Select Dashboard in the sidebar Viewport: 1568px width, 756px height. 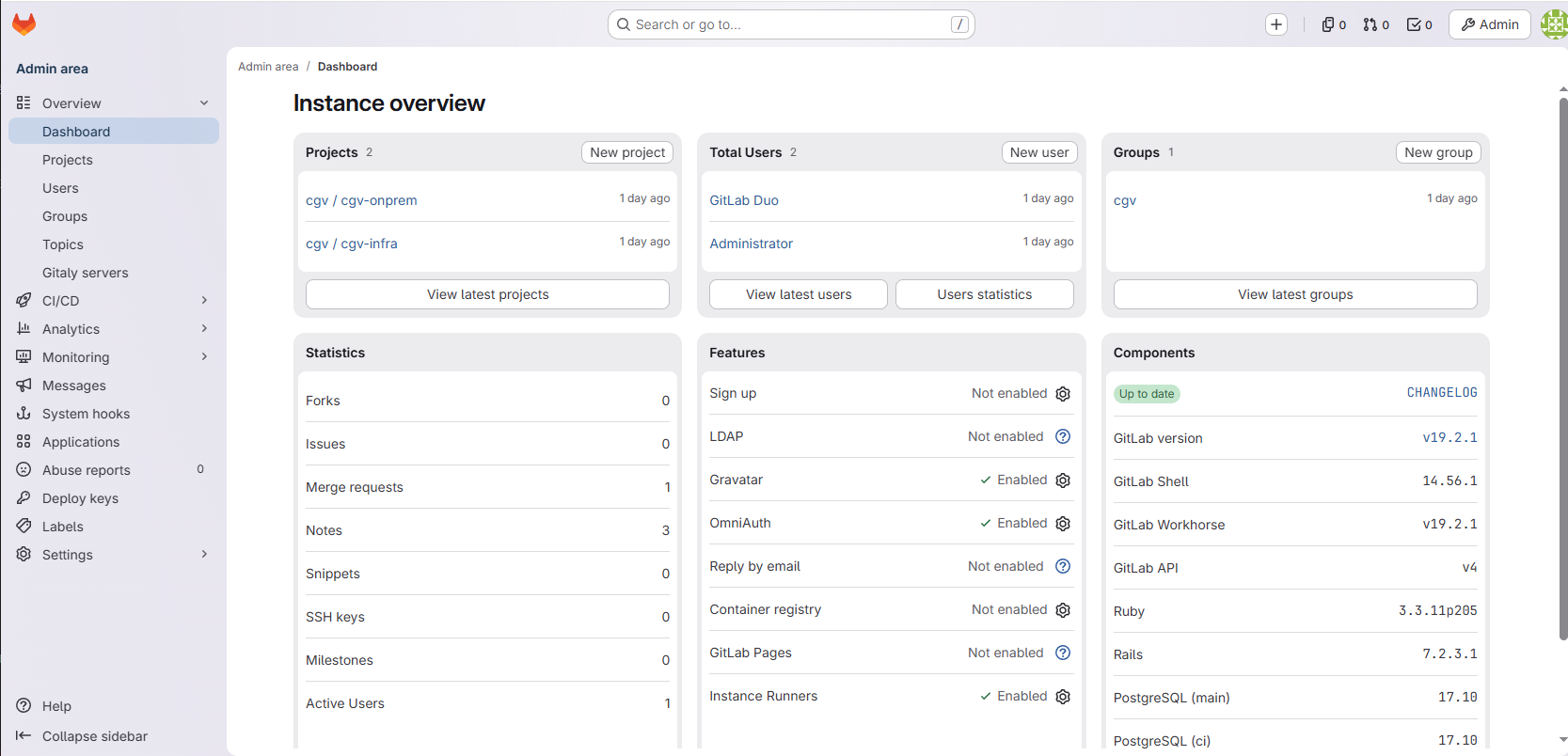114,132
